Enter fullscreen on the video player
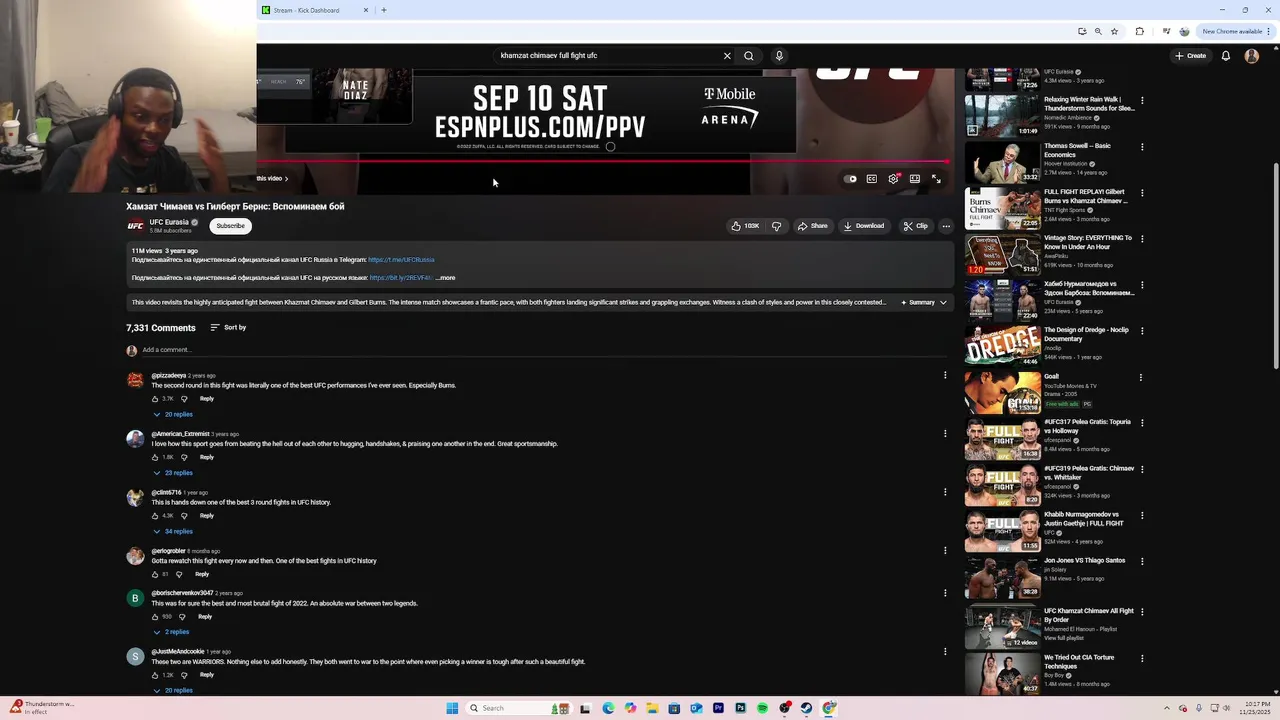The width and height of the screenshot is (1280, 720). [936, 179]
